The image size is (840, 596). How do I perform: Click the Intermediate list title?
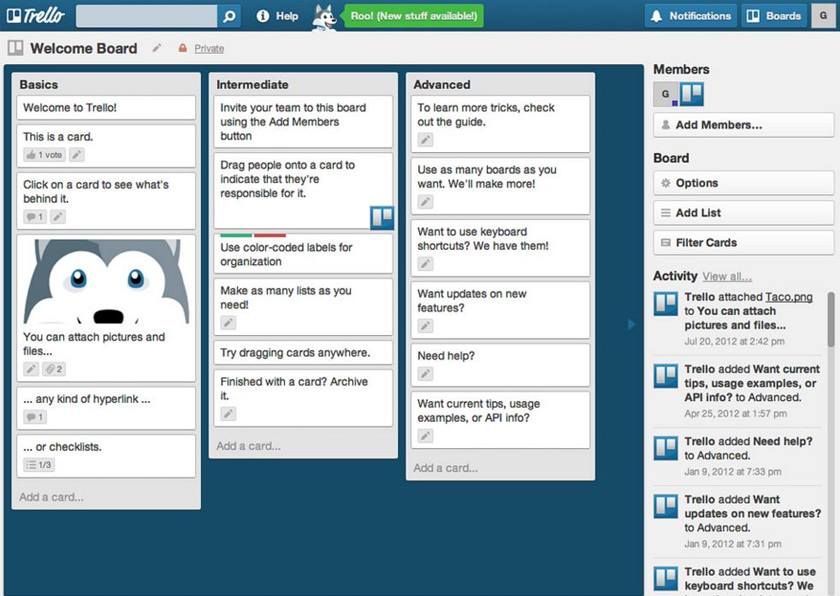pos(252,85)
